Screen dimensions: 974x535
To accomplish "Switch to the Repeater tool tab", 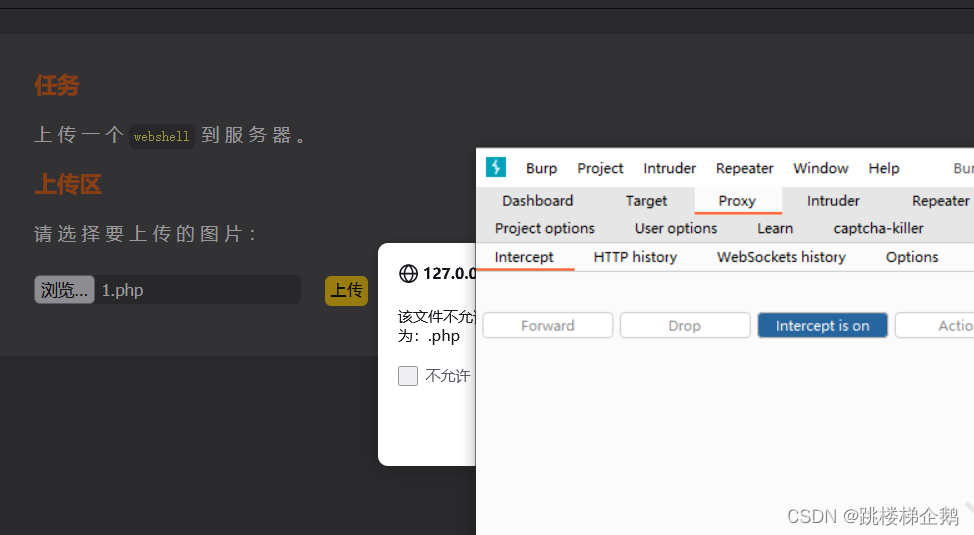I will pyautogui.click(x=940, y=201).
